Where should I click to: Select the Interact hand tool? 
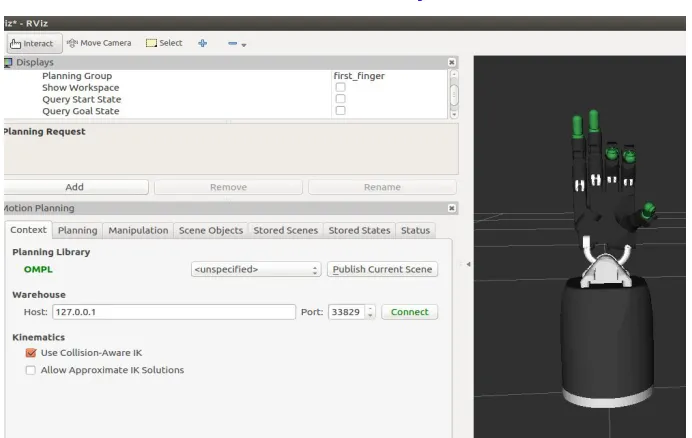32,43
